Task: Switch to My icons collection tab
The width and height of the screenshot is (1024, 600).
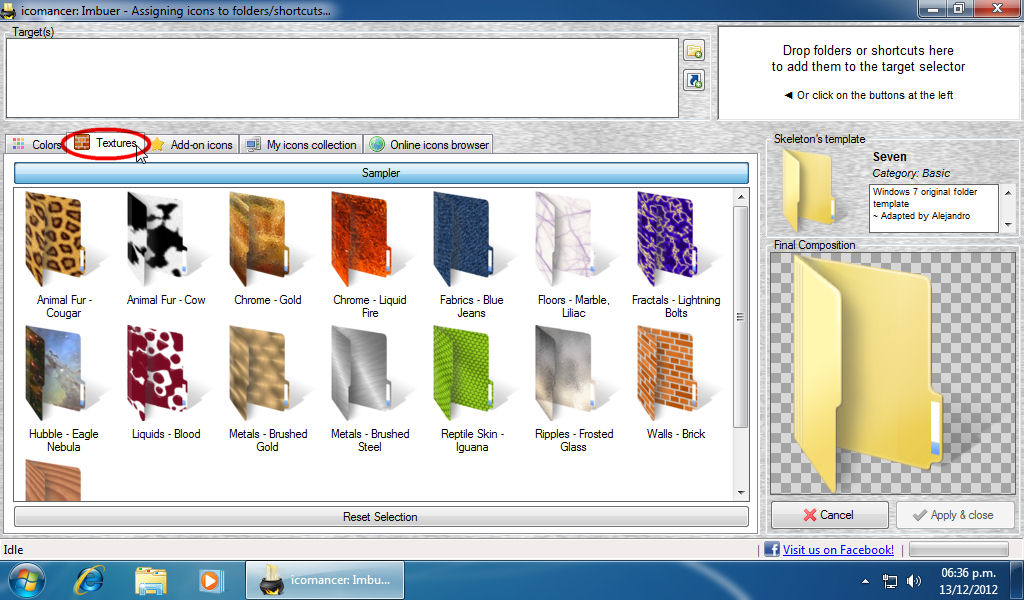Action: pos(302,144)
